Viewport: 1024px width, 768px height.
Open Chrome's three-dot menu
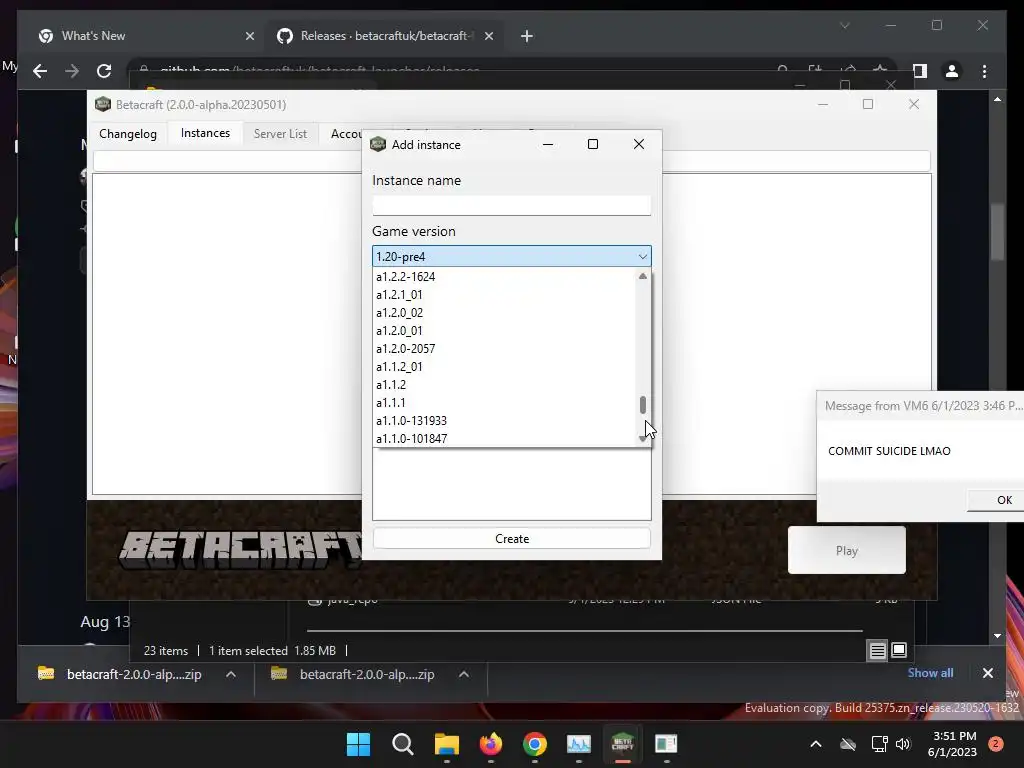[984, 71]
